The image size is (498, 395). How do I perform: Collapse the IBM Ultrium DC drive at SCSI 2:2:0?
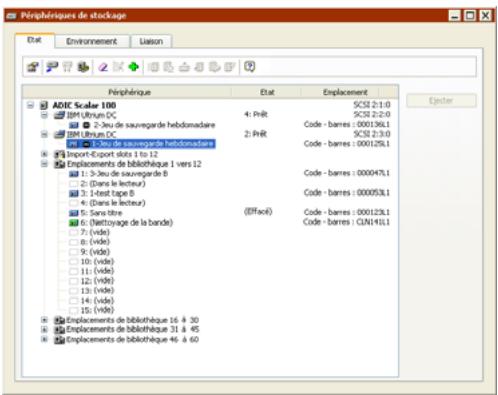click(44, 115)
